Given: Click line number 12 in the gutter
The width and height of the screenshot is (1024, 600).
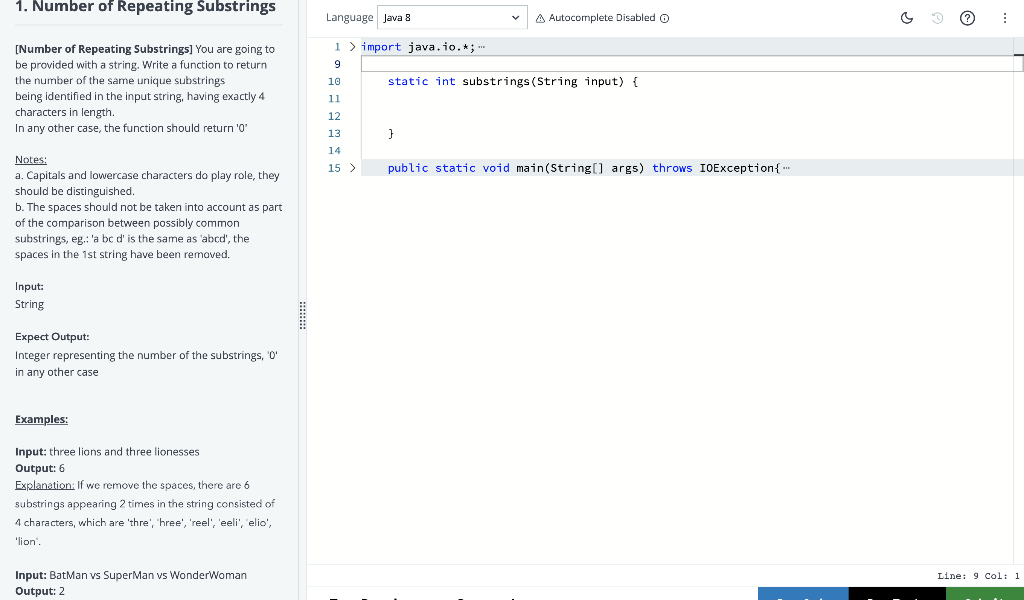Looking at the screenshot, I should coord(334,116).
